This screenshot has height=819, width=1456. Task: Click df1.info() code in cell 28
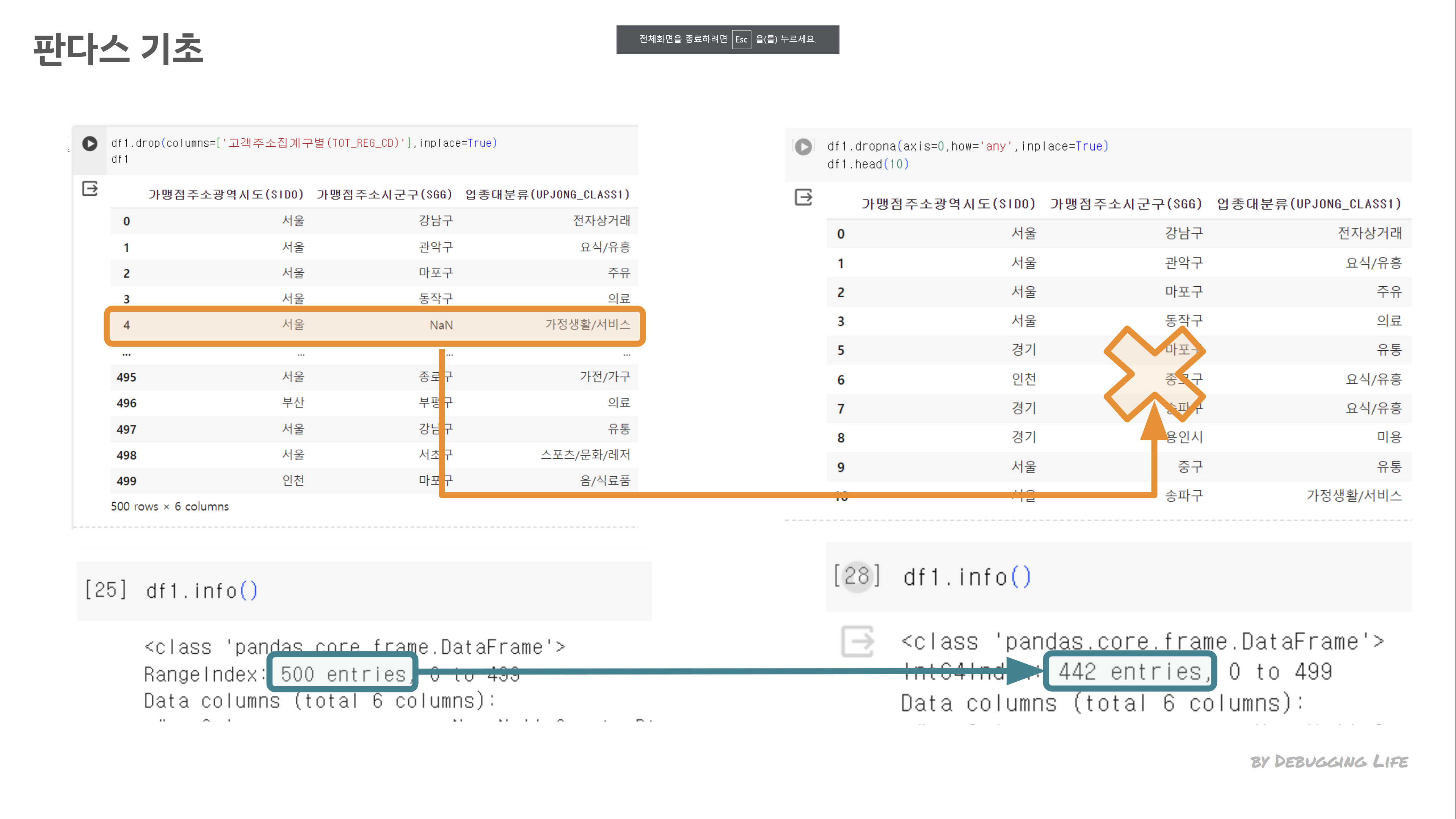click(x=967, y=577)
